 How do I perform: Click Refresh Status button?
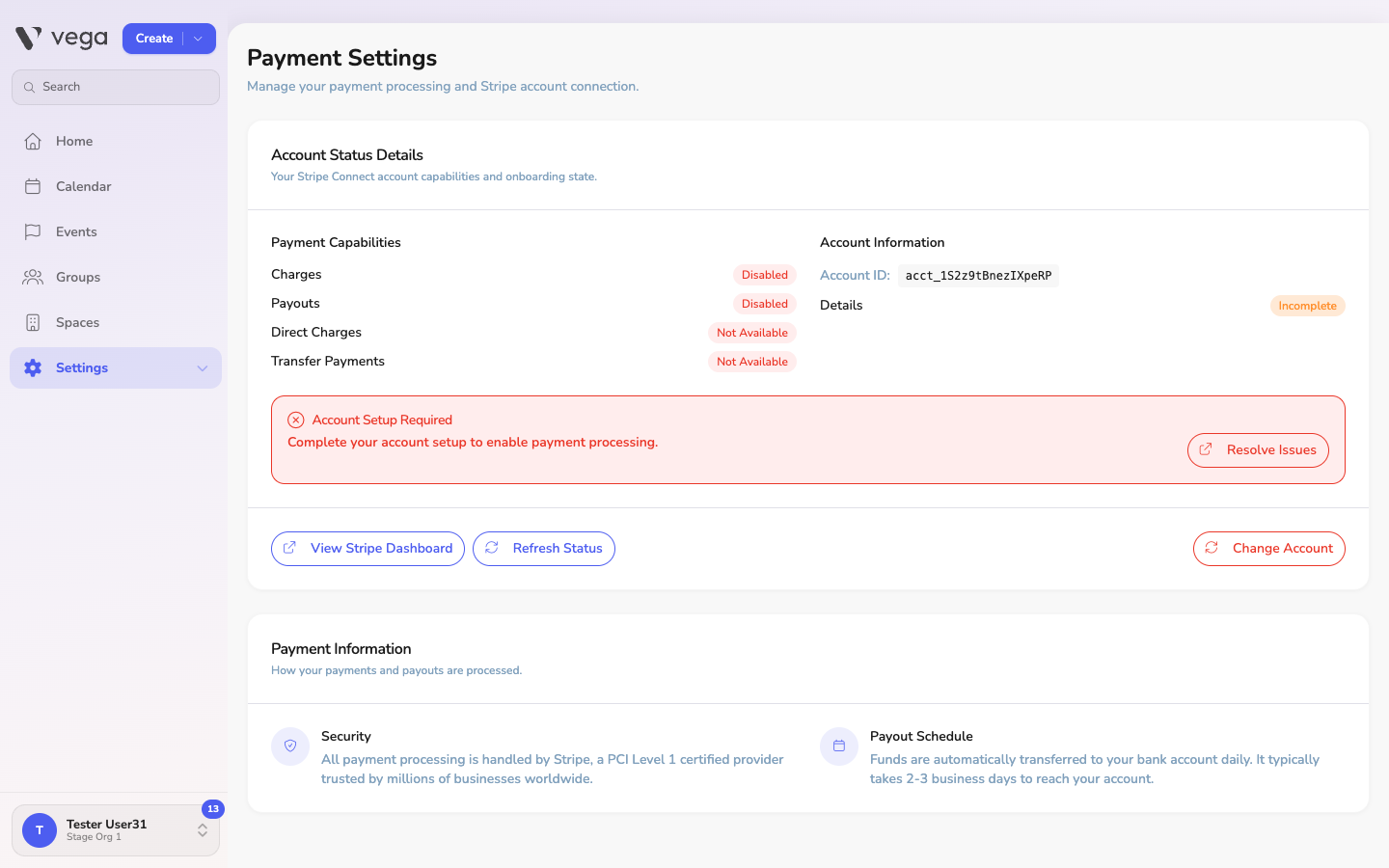pyautogui.click(x=544, y=549)
